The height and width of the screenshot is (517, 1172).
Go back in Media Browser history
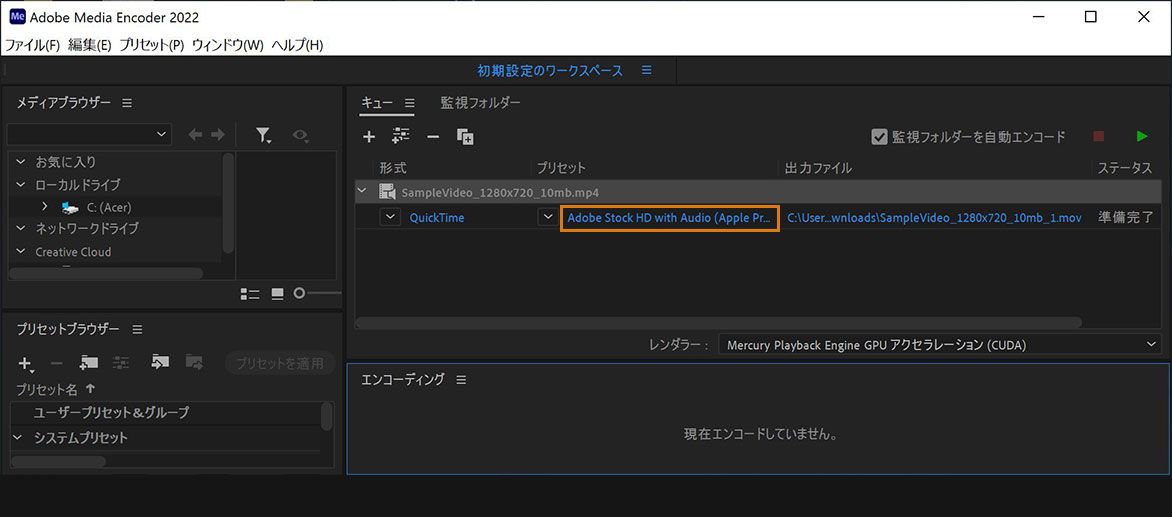[194, 134]
